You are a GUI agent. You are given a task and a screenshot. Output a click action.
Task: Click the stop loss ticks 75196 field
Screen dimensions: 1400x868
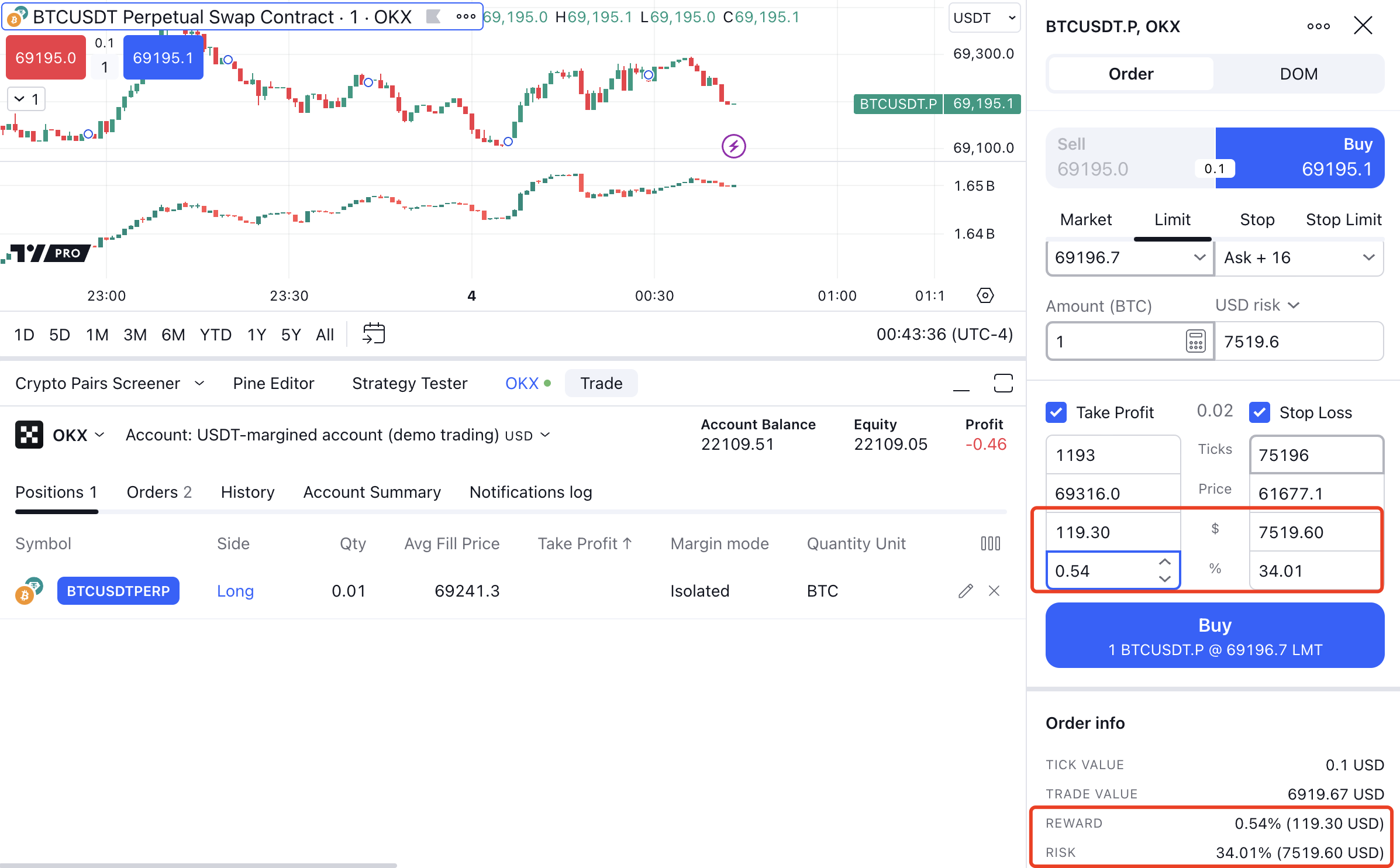[x=1316, y=454]
